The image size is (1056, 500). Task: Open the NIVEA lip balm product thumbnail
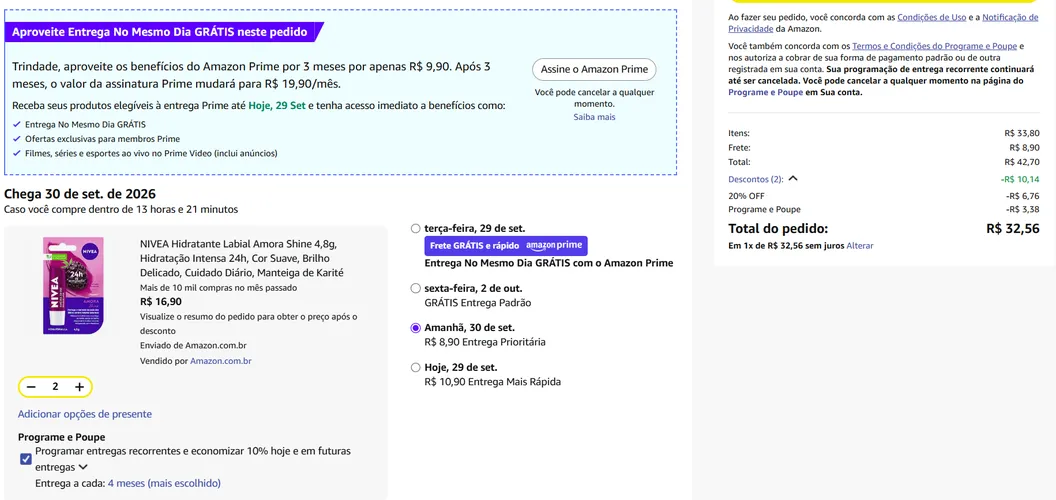(x=73, y=285)
